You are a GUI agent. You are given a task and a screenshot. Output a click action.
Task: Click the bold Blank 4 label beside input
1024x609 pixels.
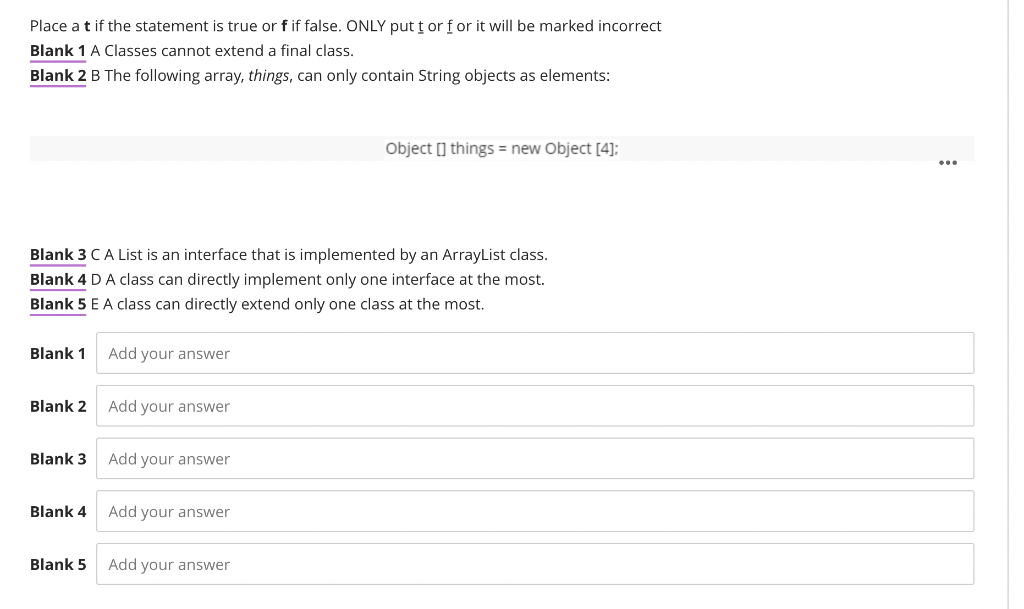click(58, 512)
